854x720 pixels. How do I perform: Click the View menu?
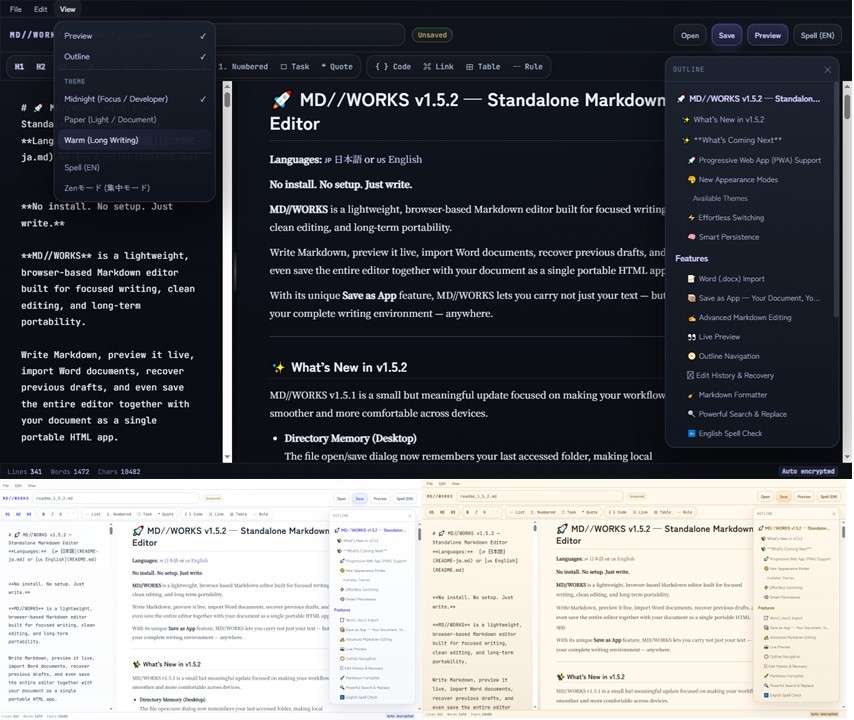click(x=68, y=9)
